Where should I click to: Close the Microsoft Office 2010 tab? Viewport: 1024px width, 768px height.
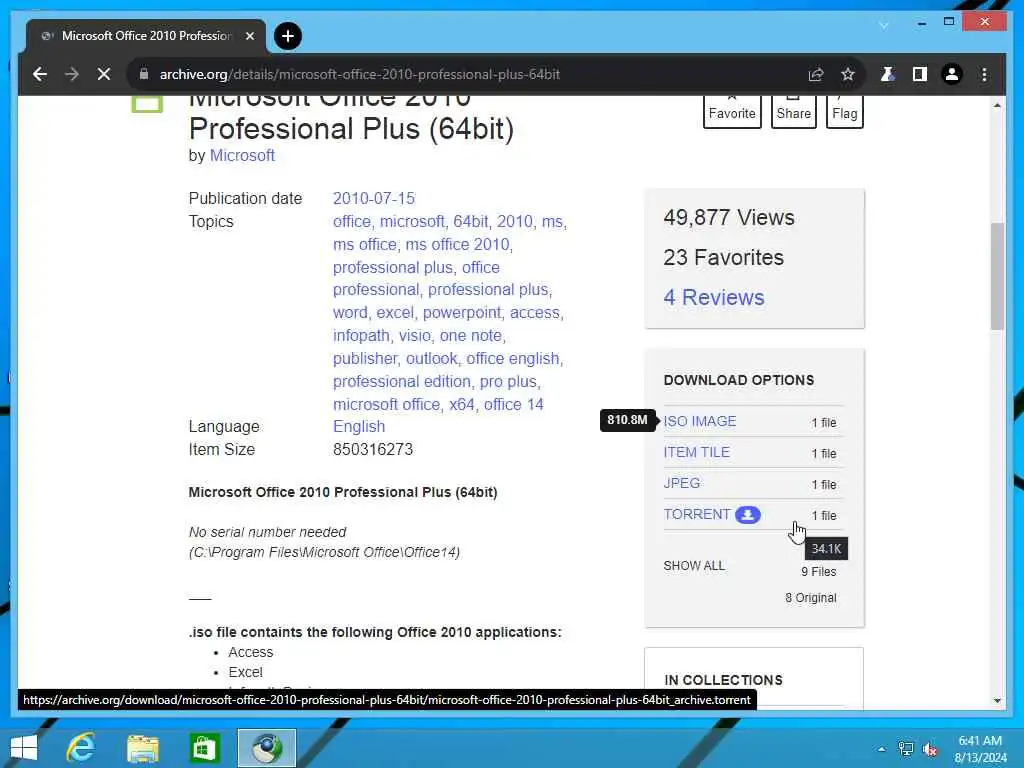tap(249, 36)
